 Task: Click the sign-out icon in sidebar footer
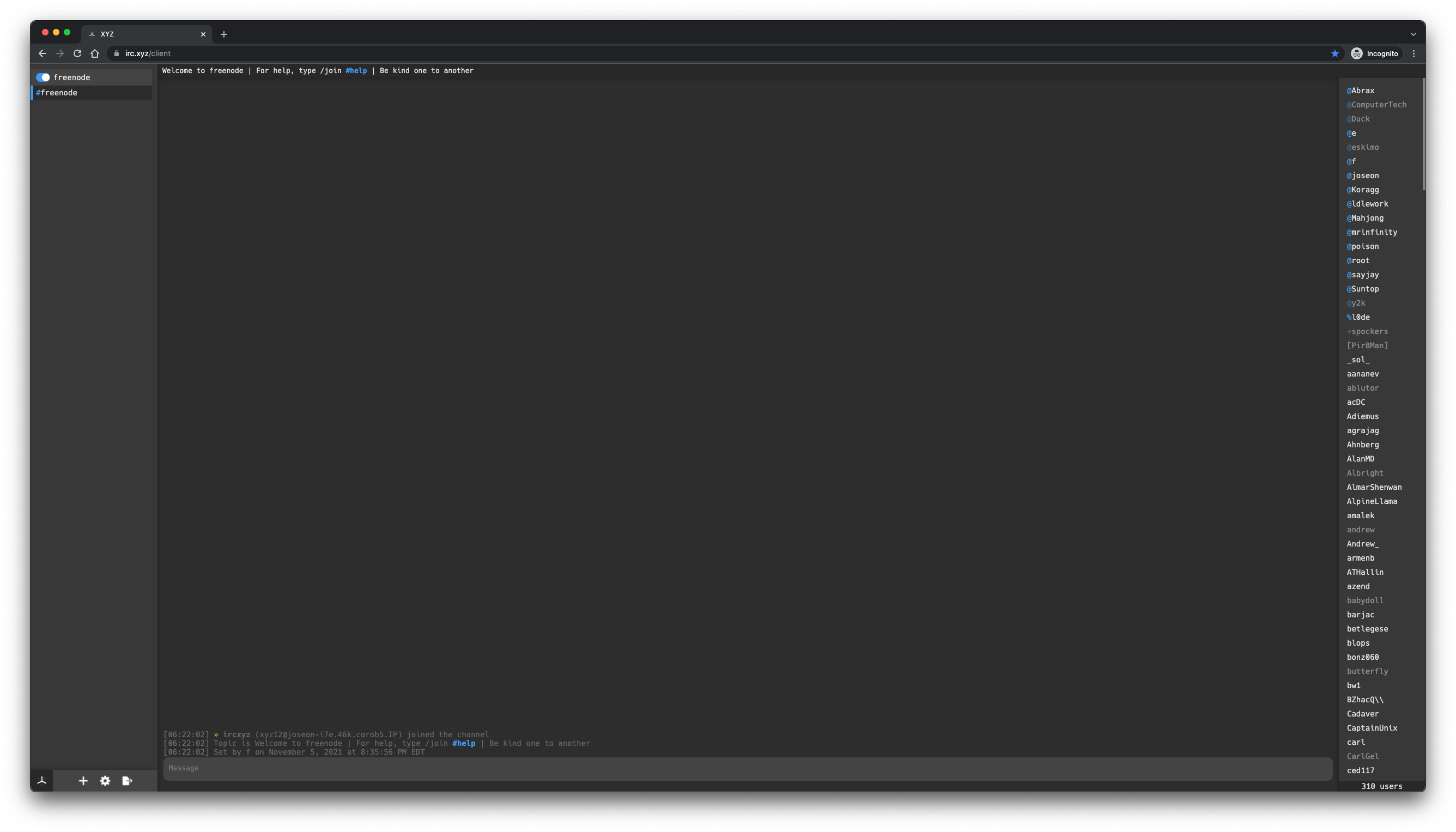coord(127,781)
